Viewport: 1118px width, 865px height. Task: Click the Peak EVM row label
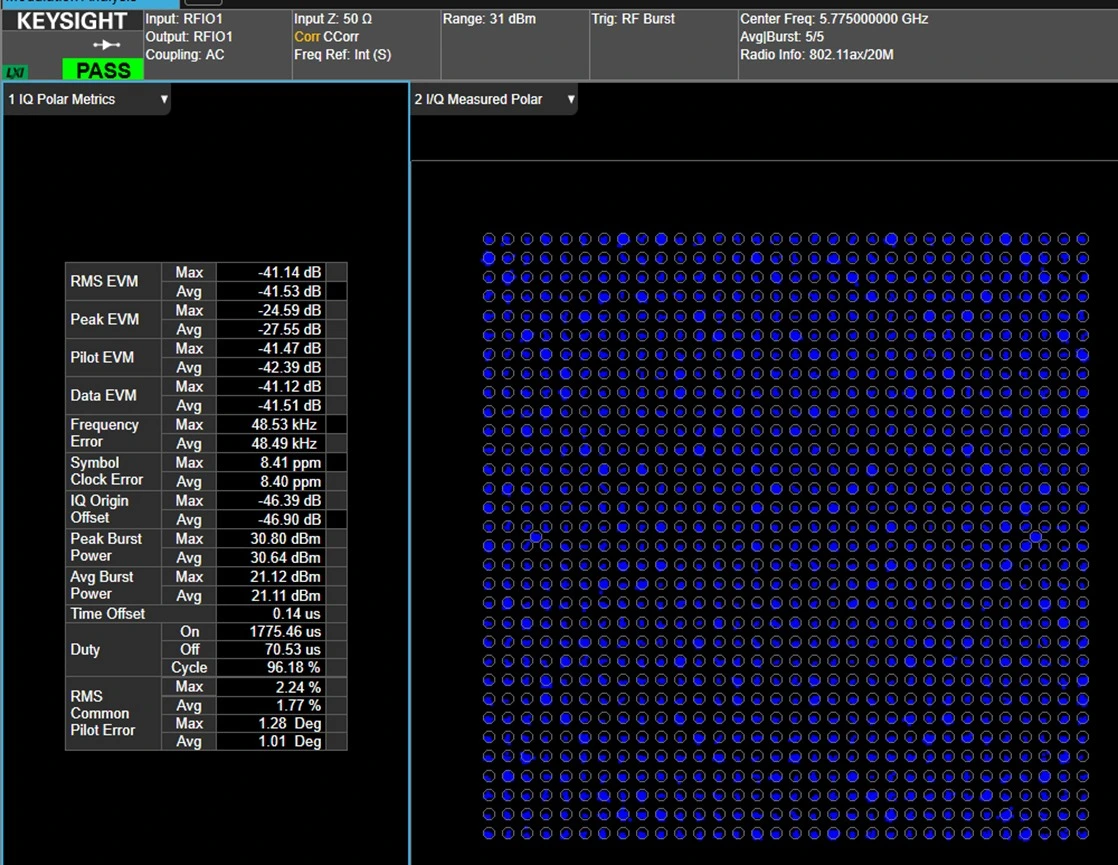click(105, 319)
